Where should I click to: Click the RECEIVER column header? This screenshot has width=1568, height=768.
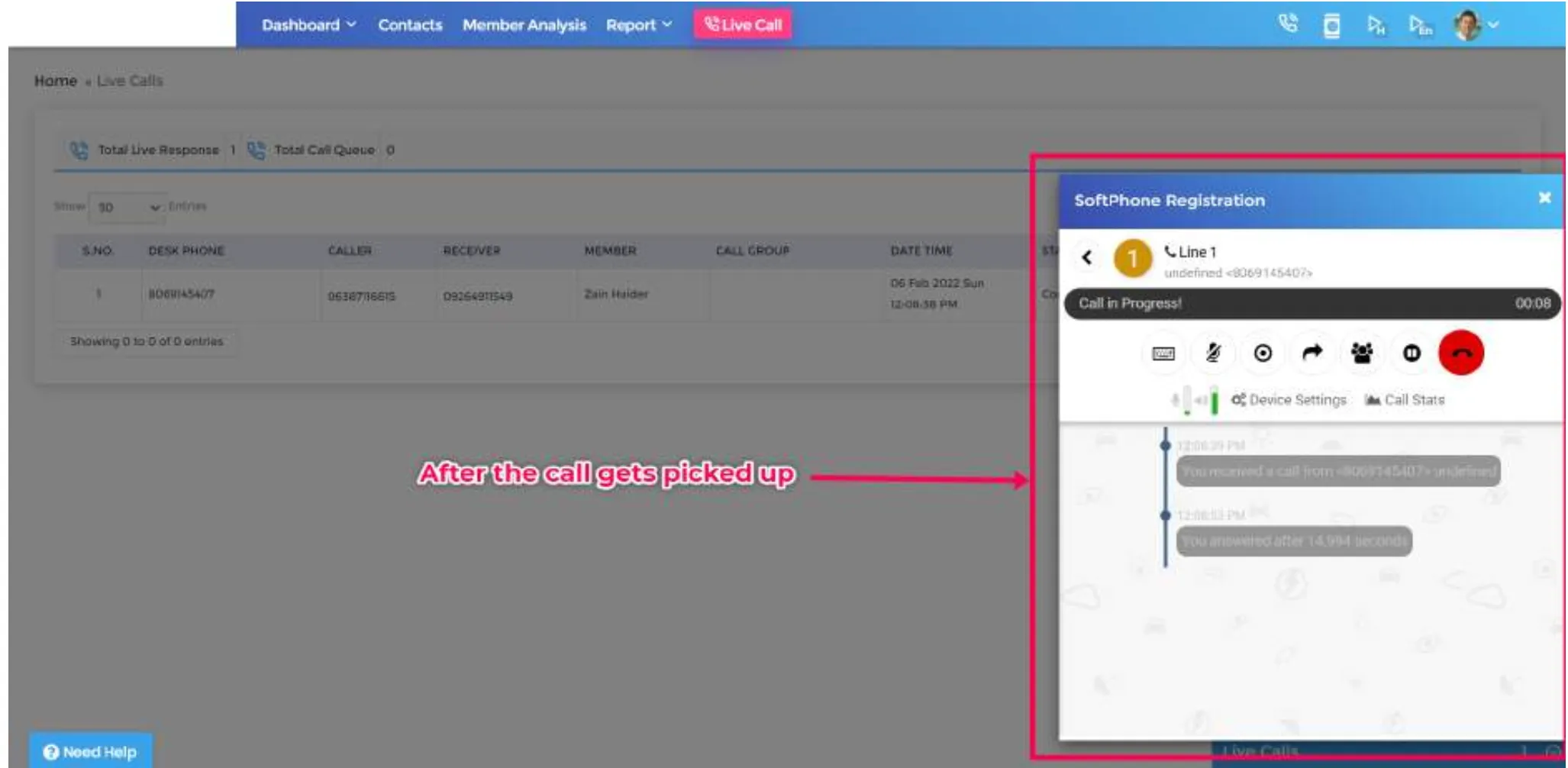click(x=472, y=250)
